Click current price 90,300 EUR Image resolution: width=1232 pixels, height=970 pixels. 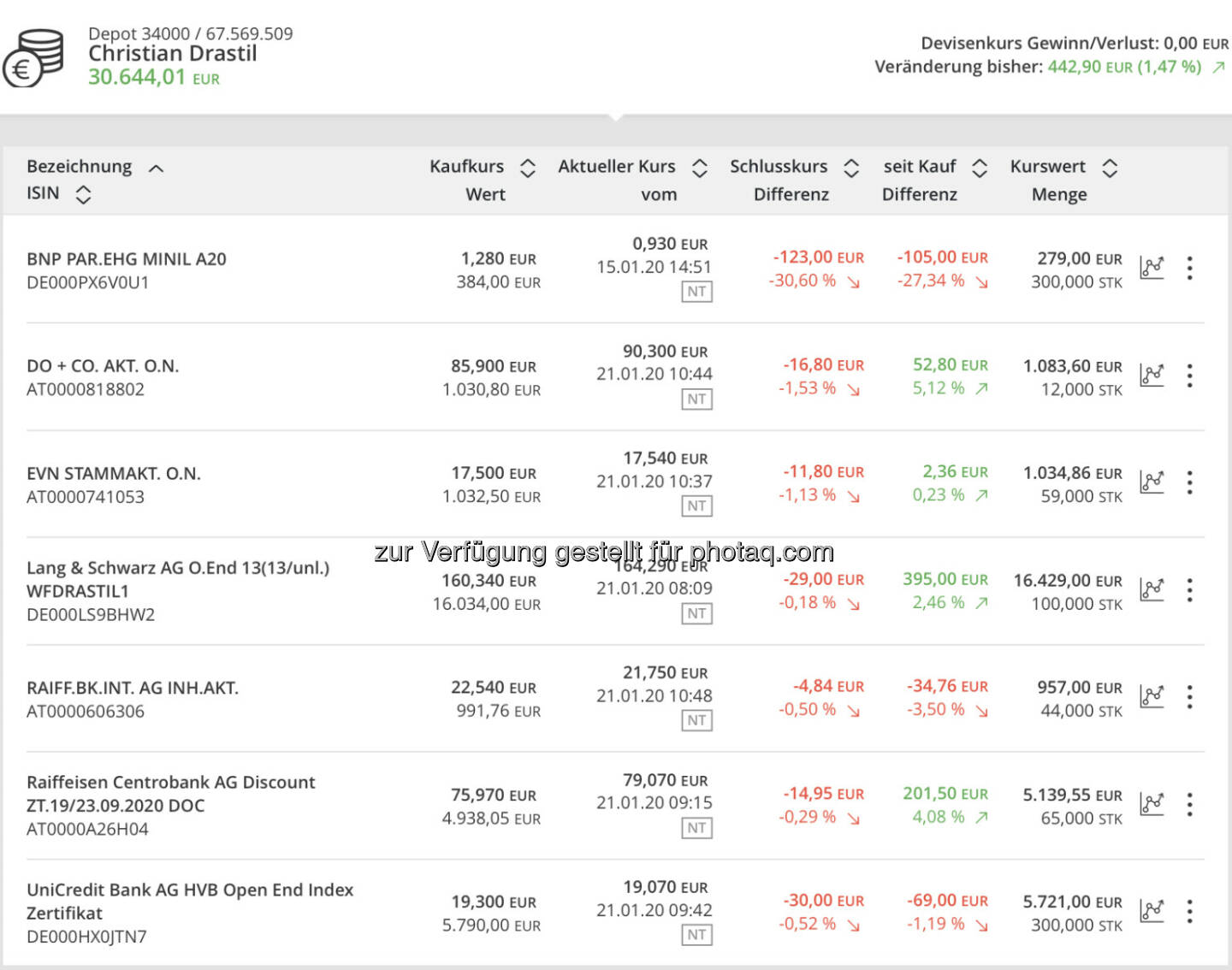pos(666,352)
